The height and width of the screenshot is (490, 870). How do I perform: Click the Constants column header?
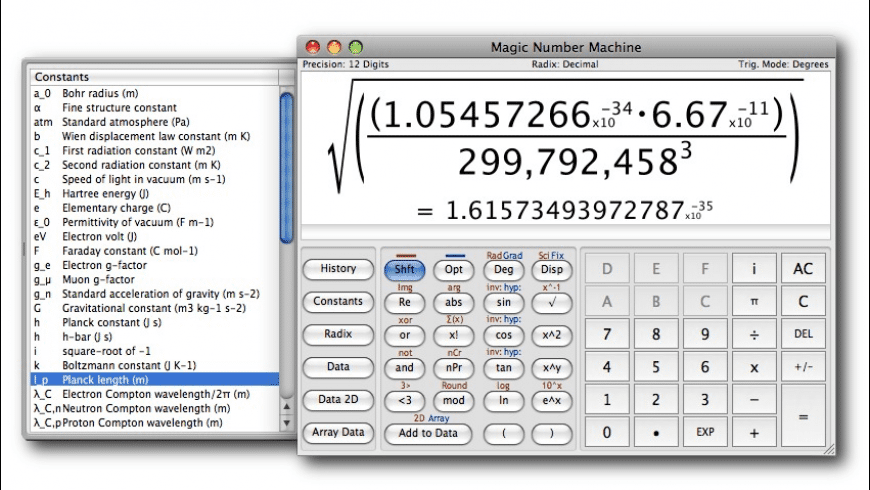(x=154, y=77)
